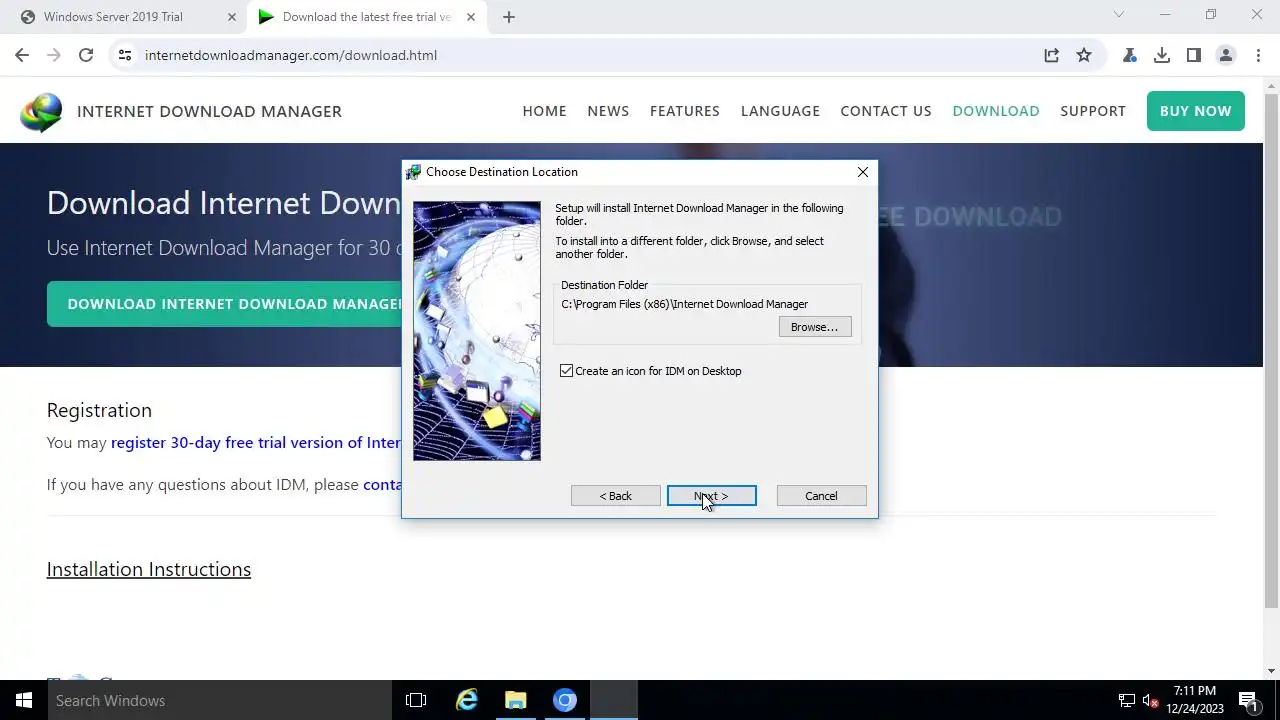Share this page icon in address bar
The height and width of the screenshot is (720, 1280).
tap(1051, 55)
